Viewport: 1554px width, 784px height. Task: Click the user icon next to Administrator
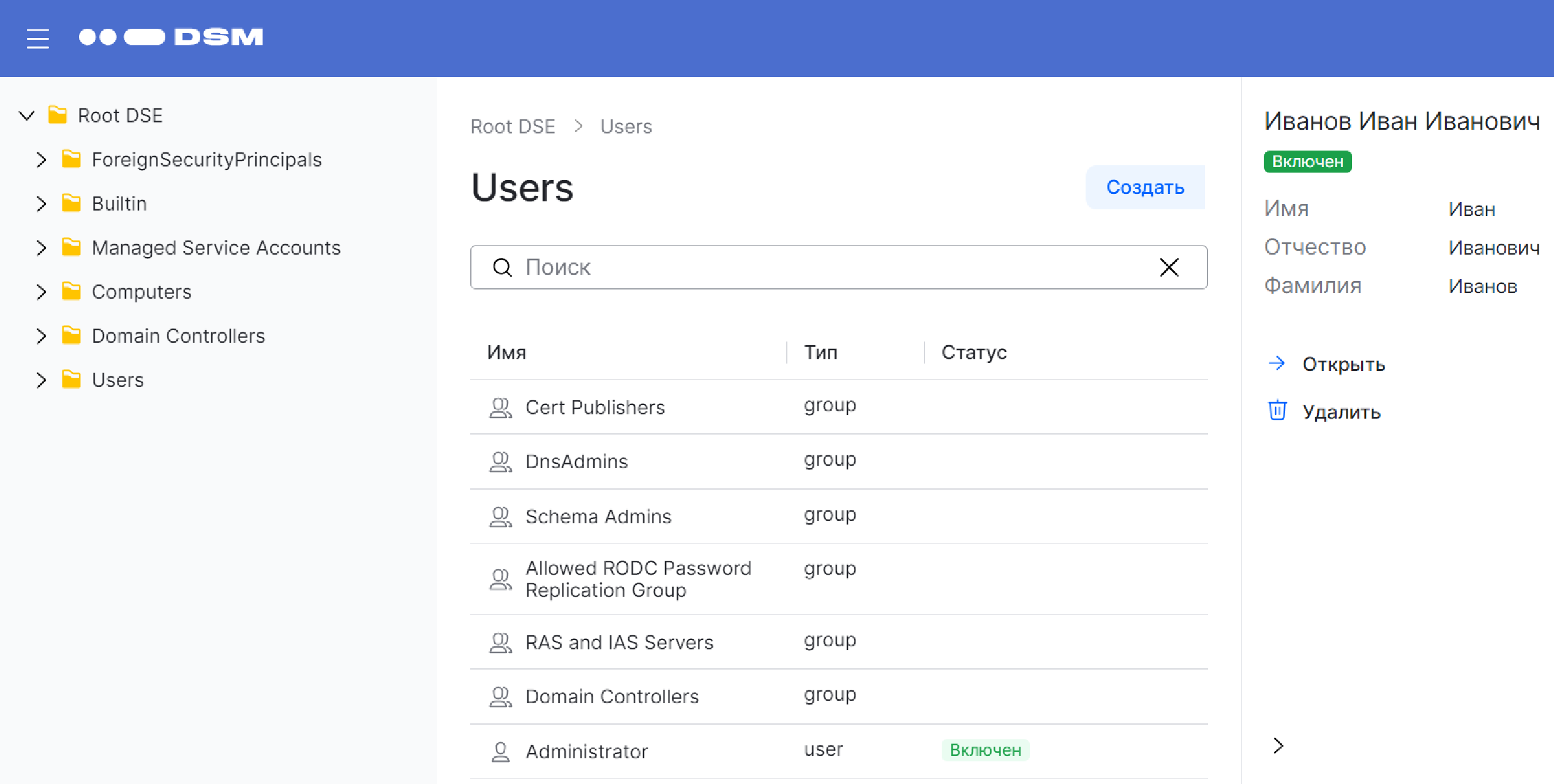click(501, 751)
